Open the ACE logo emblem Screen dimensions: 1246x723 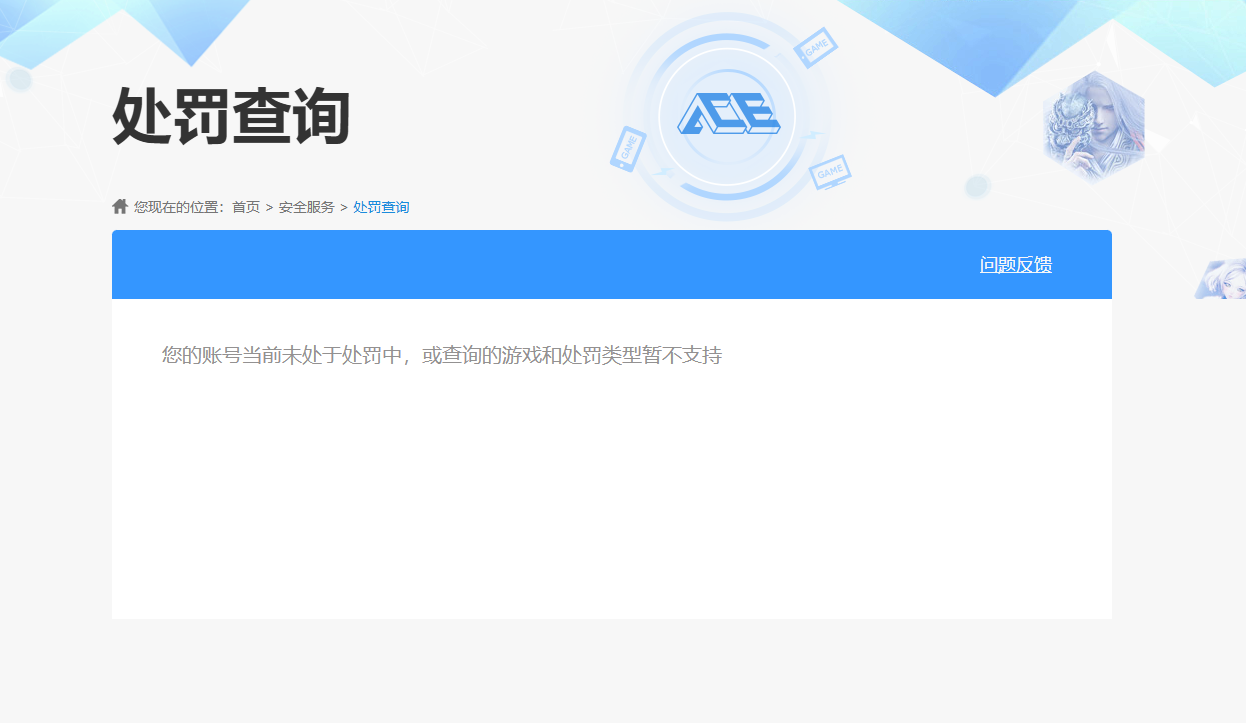point(727,113)
